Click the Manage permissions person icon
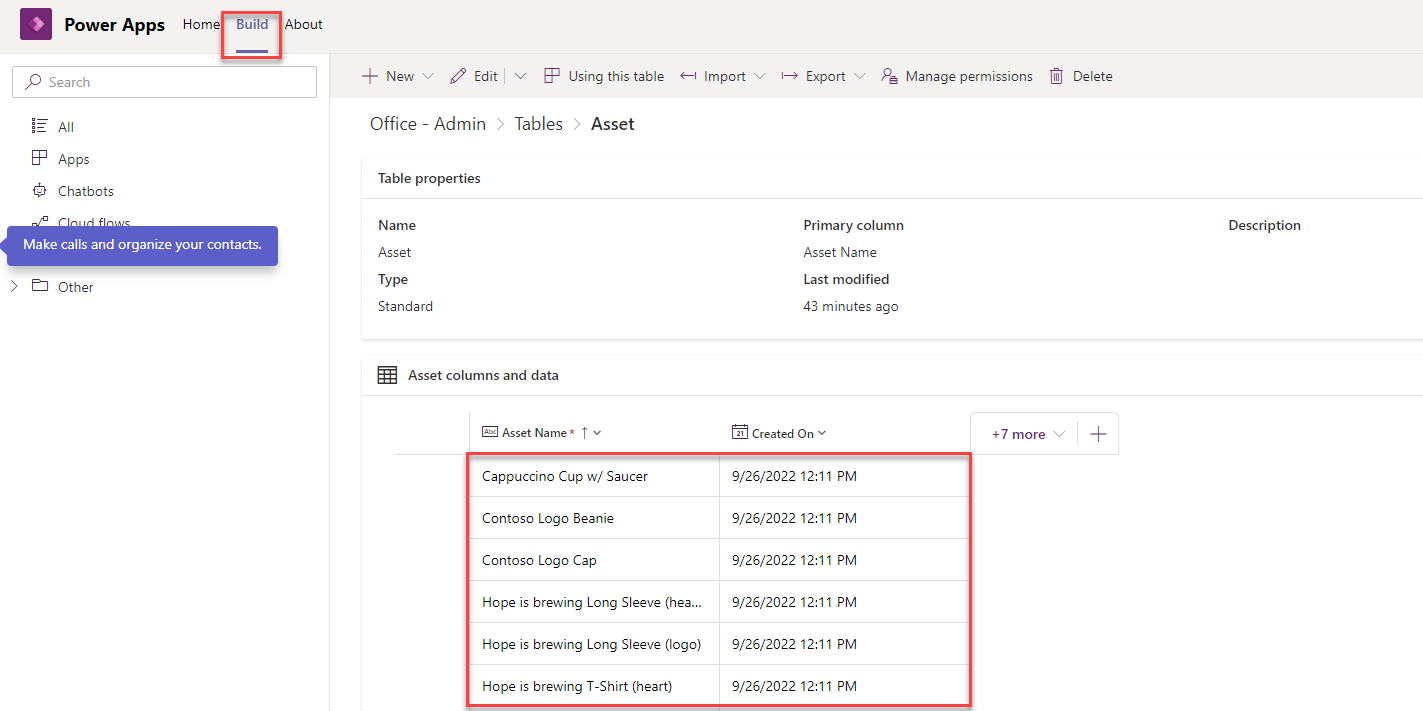Screen dimensions: 1423x711 click(889, 76)
